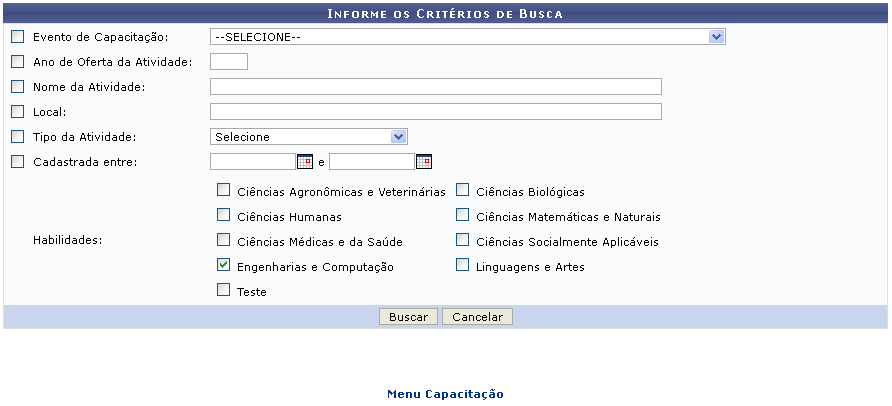Uncheck Engenharias e Computação skill

pyautogui.click(x=224, y=267)
